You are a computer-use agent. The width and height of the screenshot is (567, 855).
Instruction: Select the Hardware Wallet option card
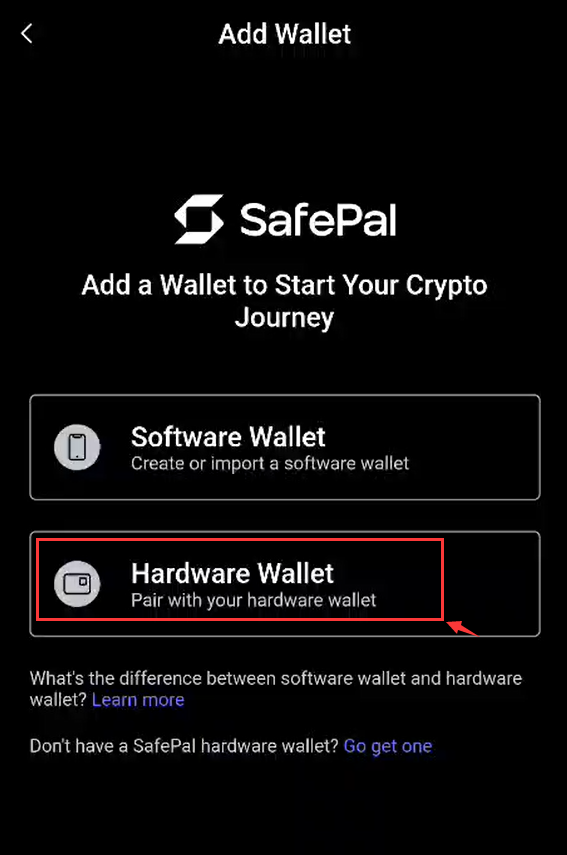coord(285,583)
